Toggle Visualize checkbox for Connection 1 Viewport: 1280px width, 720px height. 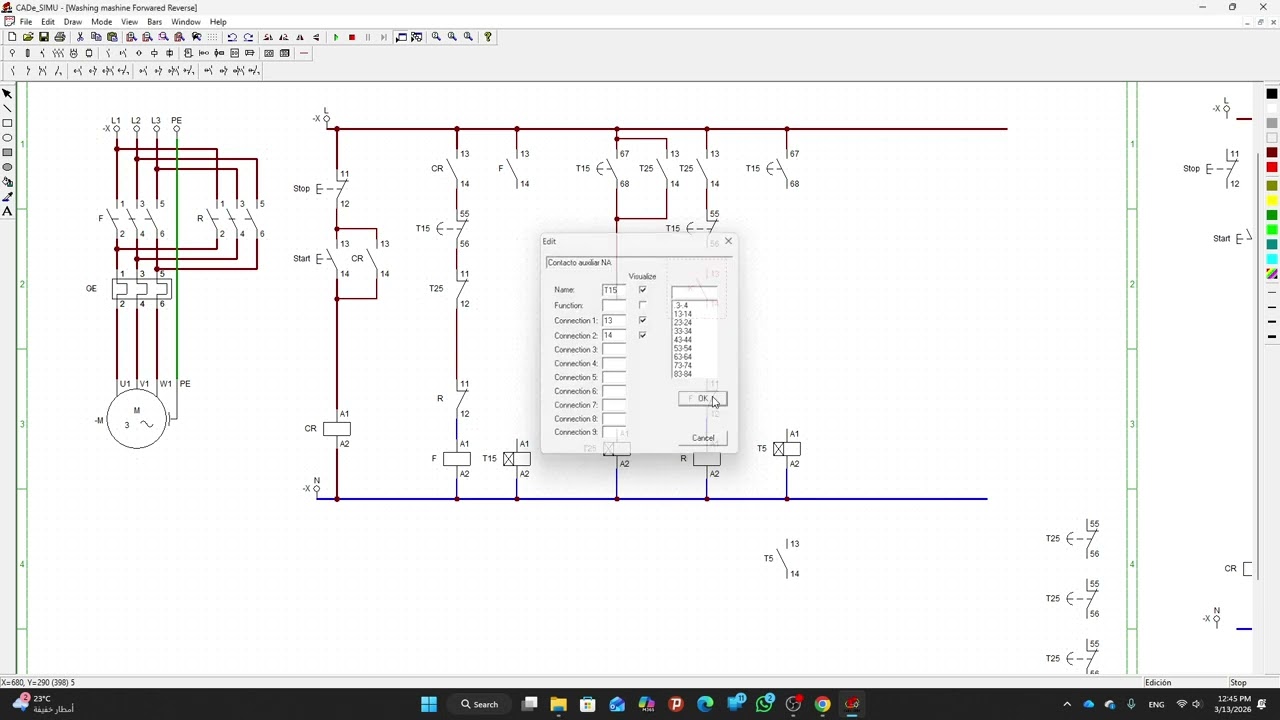tap(643, 320)
